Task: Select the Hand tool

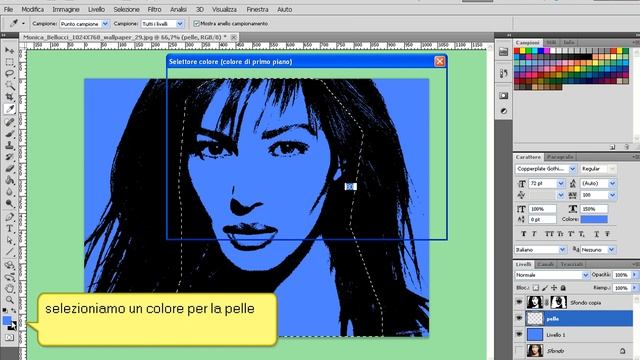Action: tap(9, 289)
